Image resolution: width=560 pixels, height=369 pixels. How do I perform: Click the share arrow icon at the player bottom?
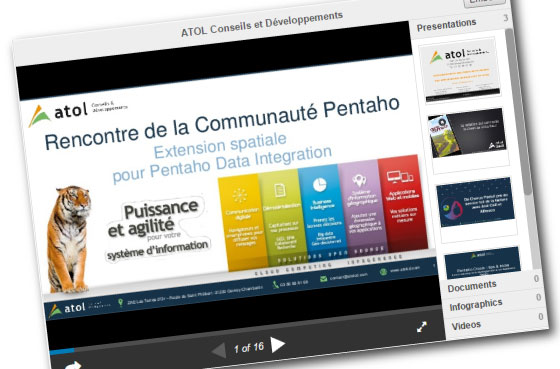tap(73, 365)
